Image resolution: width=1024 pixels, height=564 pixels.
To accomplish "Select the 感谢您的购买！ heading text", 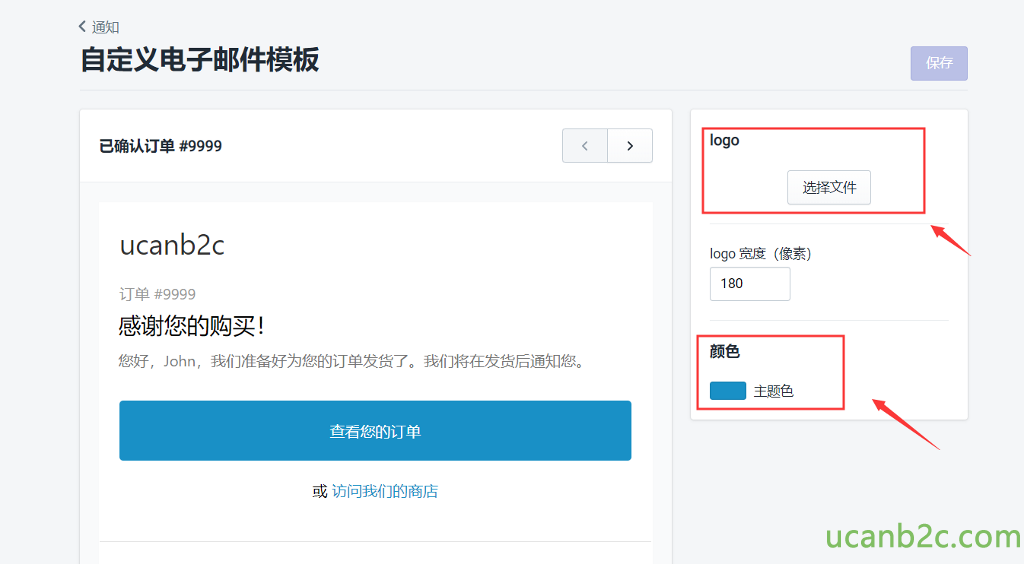I will pos(191,325).
